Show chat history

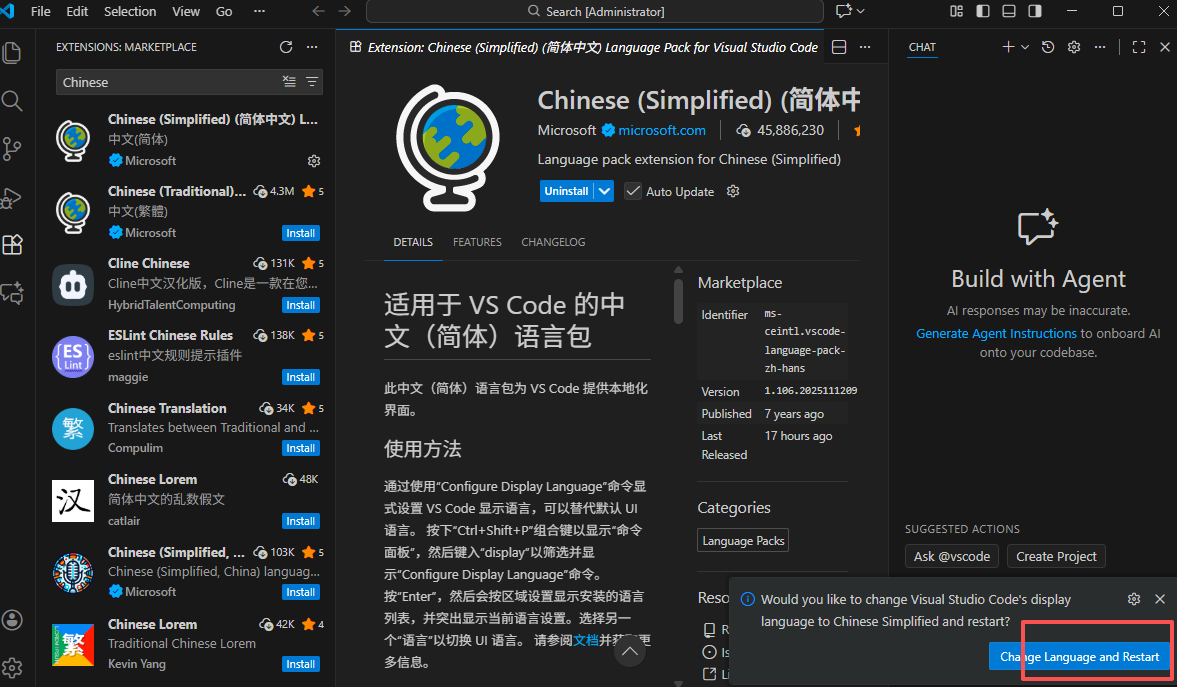click(1048, 47)
